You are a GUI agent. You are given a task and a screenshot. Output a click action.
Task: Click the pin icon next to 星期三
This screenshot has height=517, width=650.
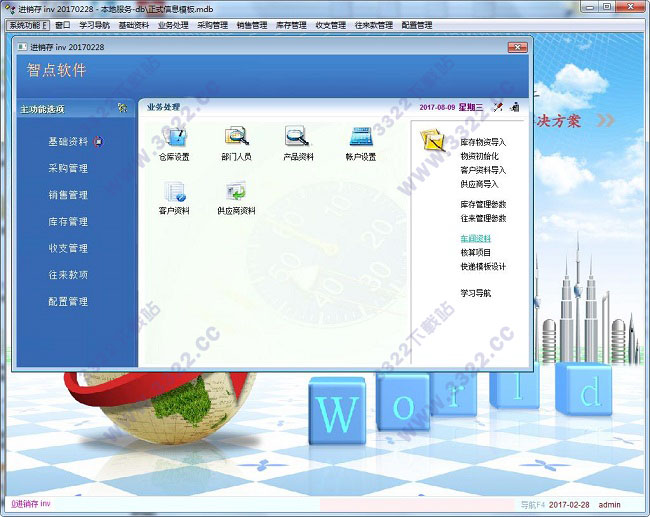[x=498, y=107]
